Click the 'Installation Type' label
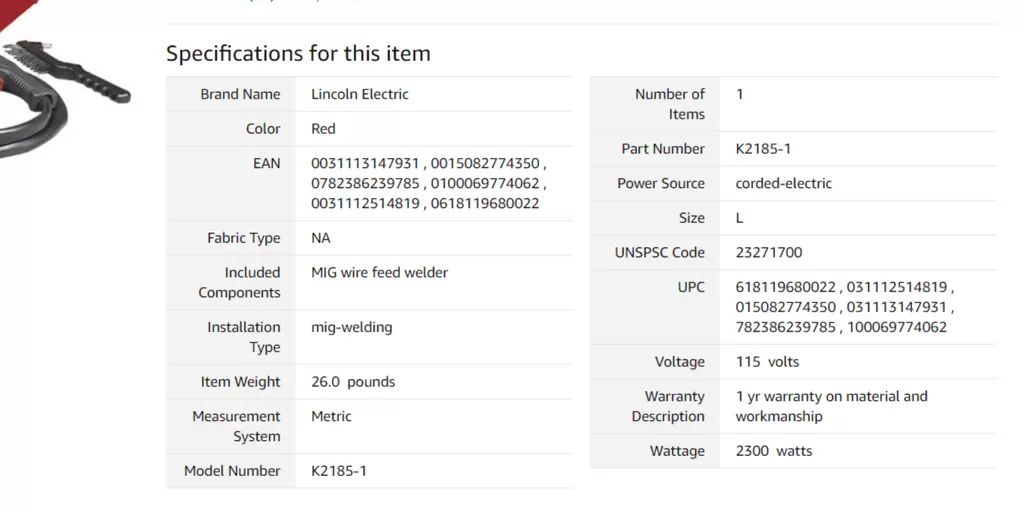Image resolution: width=1024 pixels, height=512 pixels. (x=244, y=338)
